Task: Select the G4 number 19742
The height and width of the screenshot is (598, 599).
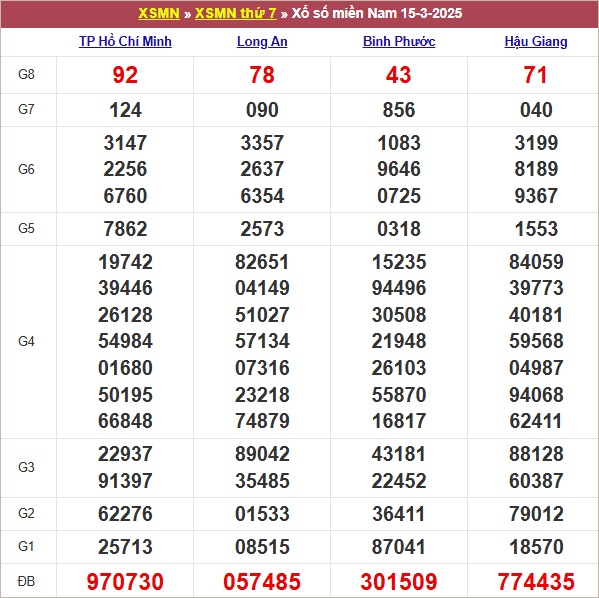Action: 125,262
